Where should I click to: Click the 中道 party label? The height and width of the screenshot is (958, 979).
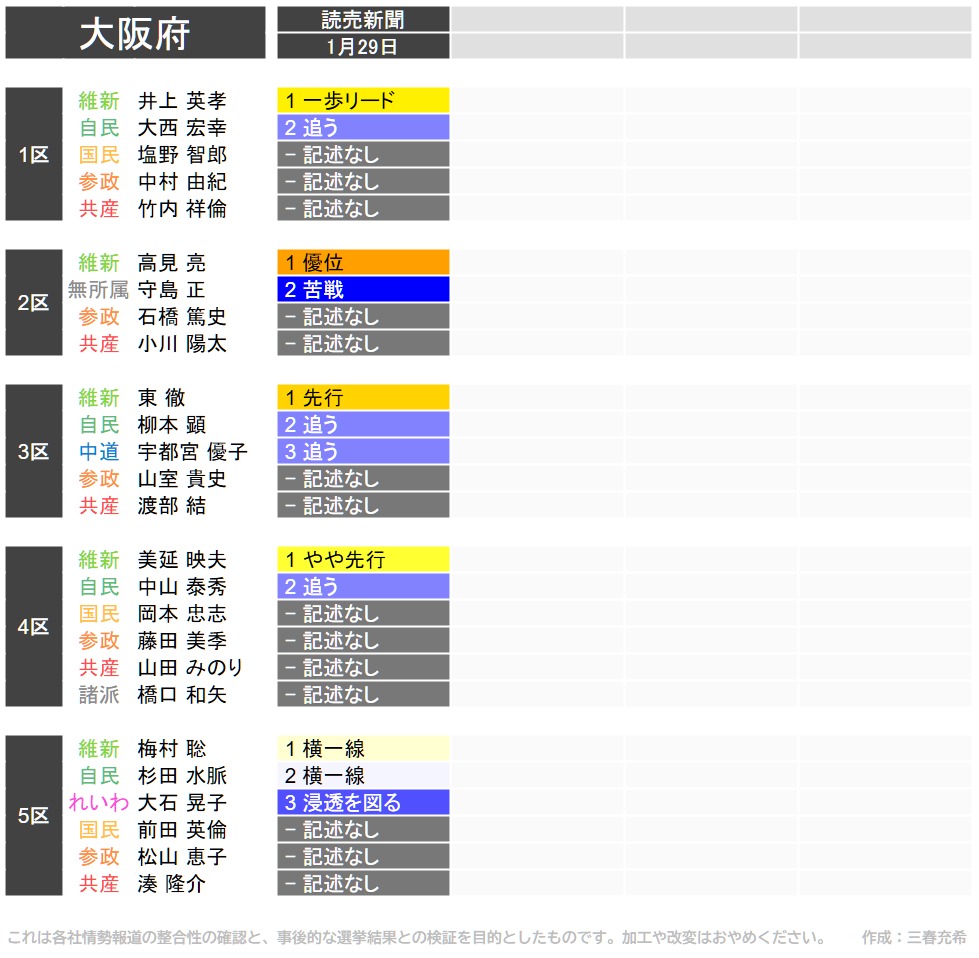(x=99, y=452)
